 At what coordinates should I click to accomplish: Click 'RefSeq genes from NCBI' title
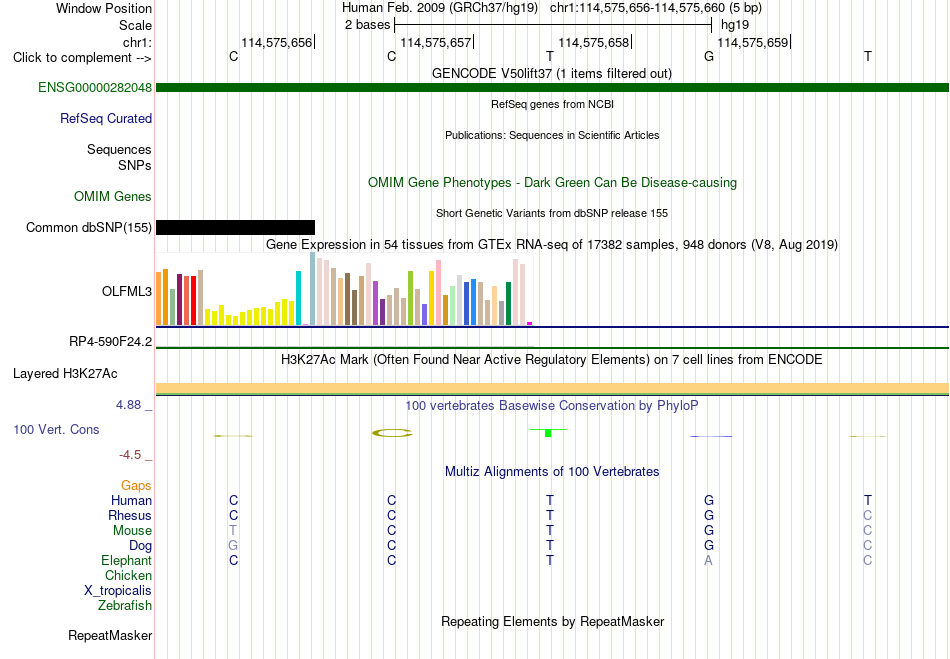(x=552, y=104)
